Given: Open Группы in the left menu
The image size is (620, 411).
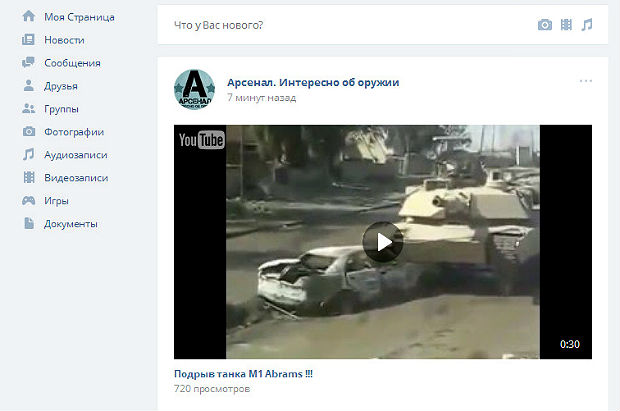Looking at the screenshot, I should coord(61,109).
